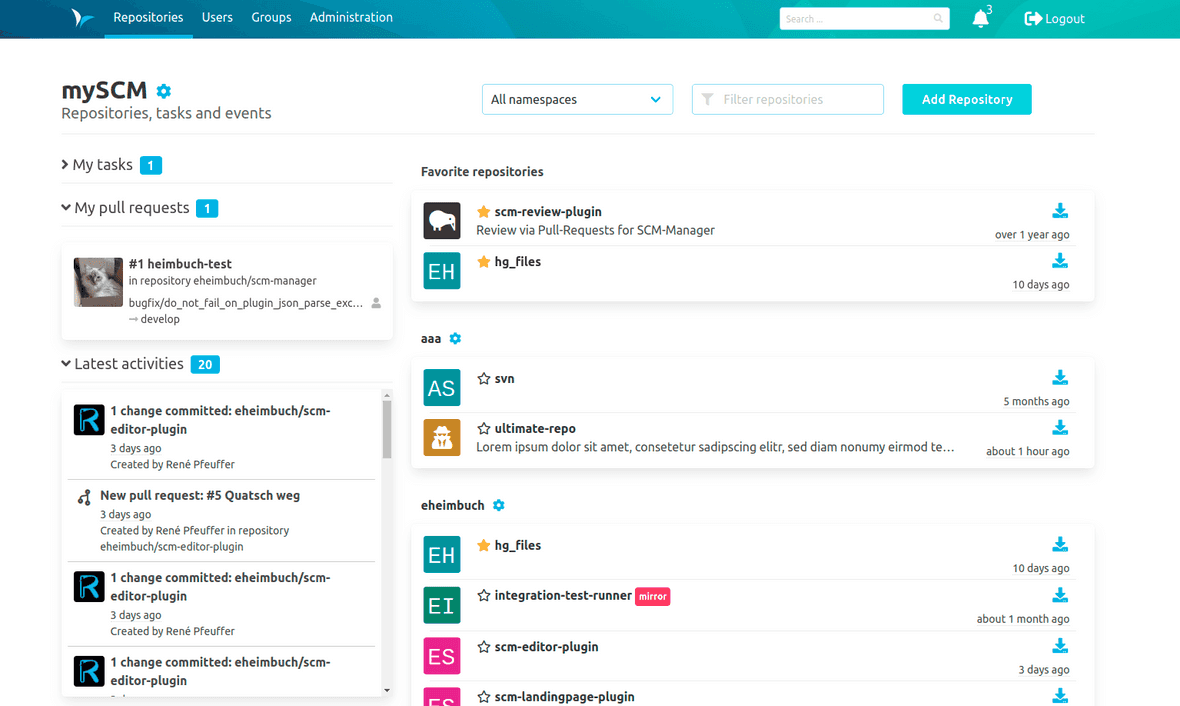
Task: Click the SCM-Manager bird logo
Action: [83, 17]
